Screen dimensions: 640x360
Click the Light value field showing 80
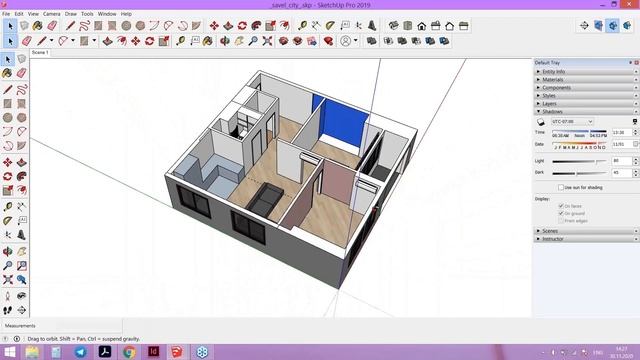point(622,161)
